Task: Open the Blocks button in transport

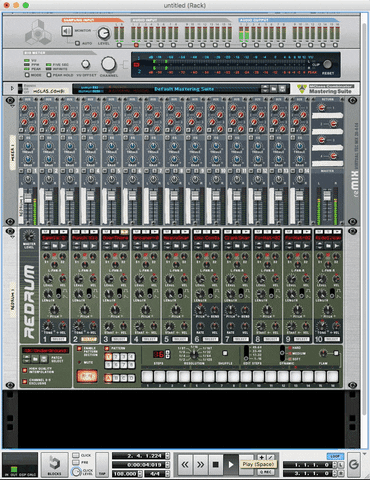Action: (54, 464)
